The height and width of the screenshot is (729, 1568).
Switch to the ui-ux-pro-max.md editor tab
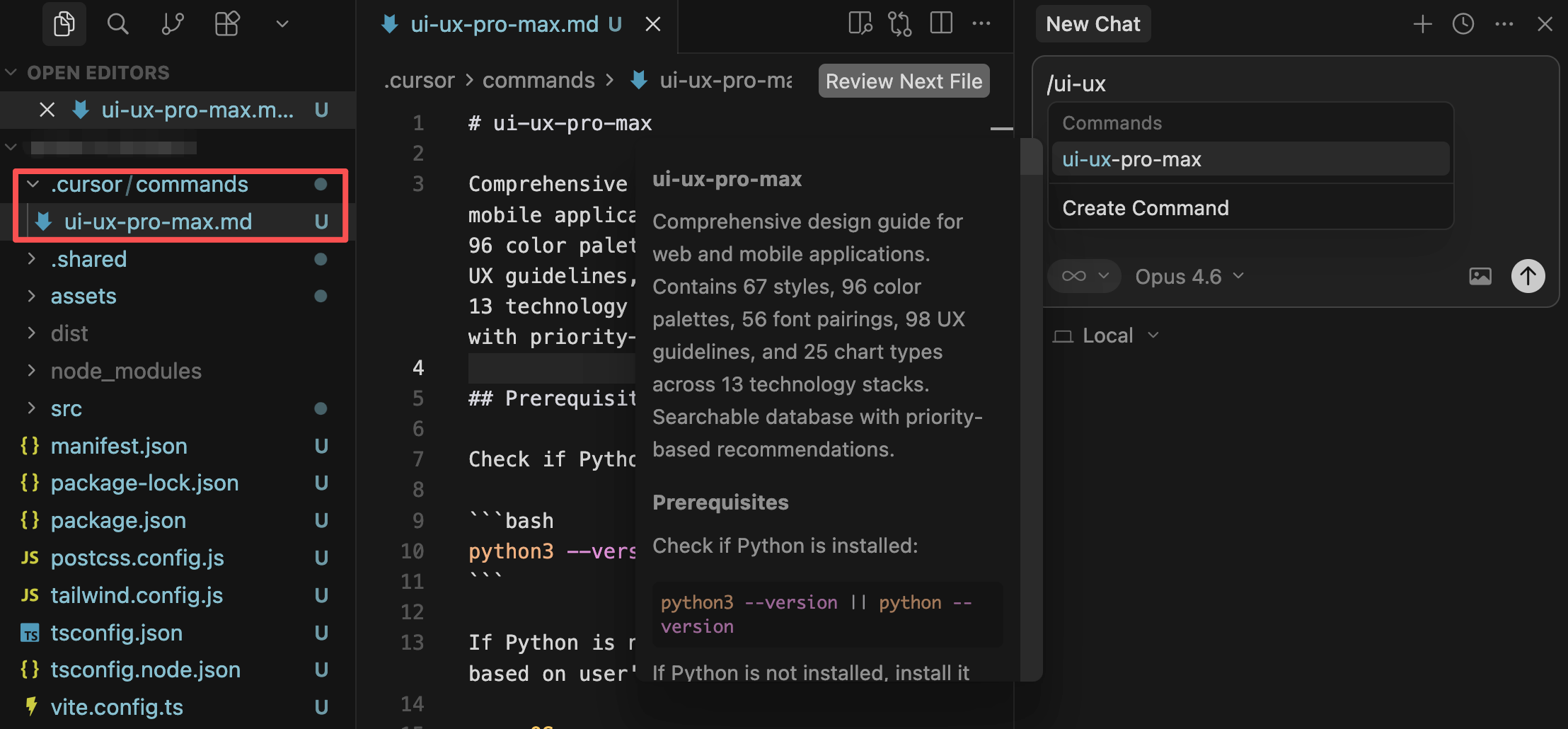504,24
